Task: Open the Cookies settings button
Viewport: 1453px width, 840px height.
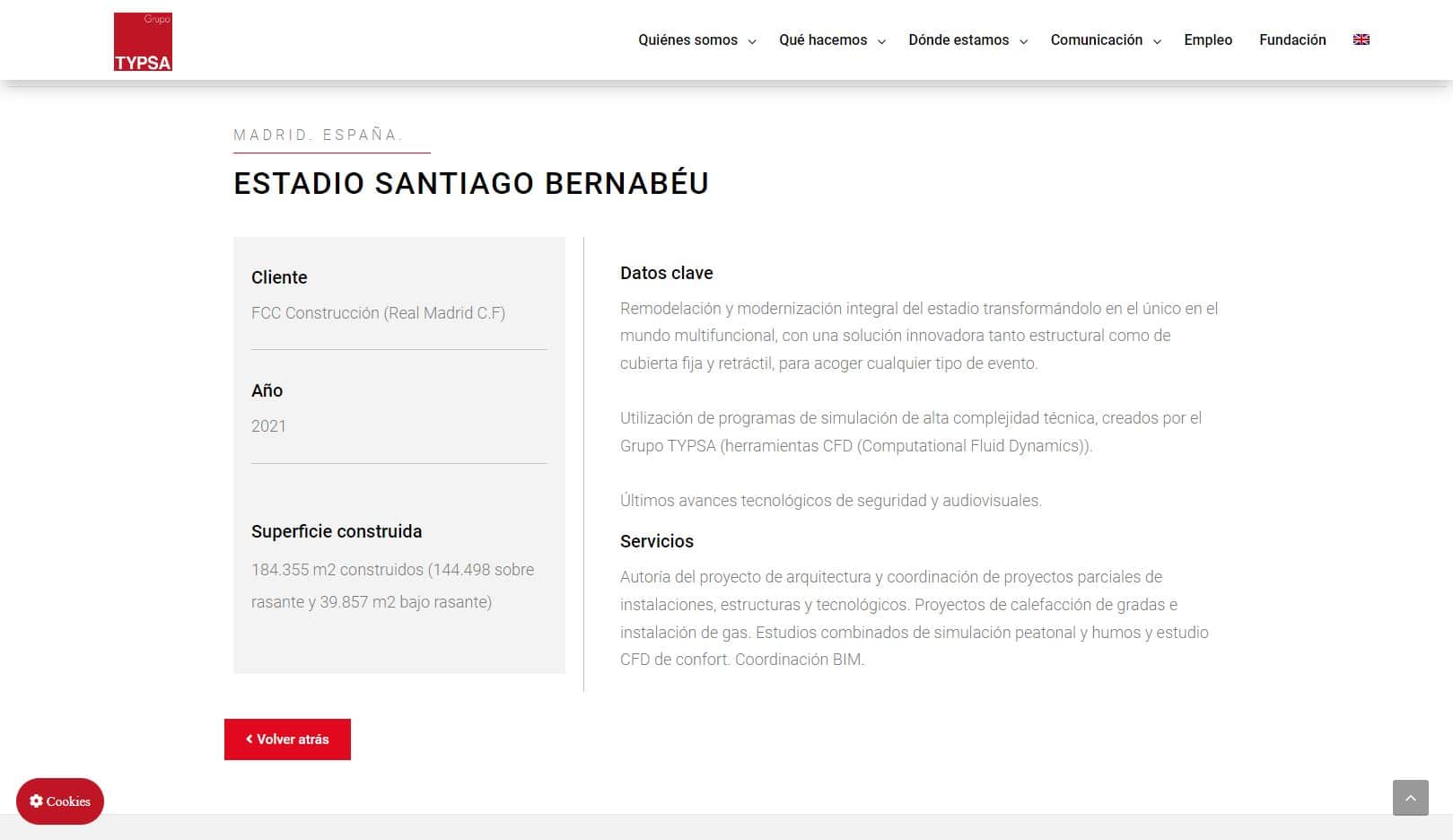Action: [x=60, y=801]
